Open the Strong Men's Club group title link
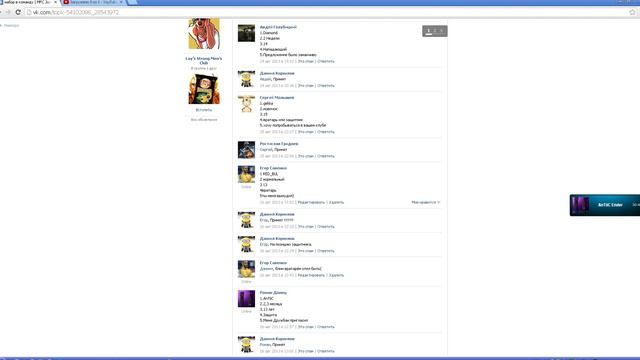640x360 pixels. 204,61
